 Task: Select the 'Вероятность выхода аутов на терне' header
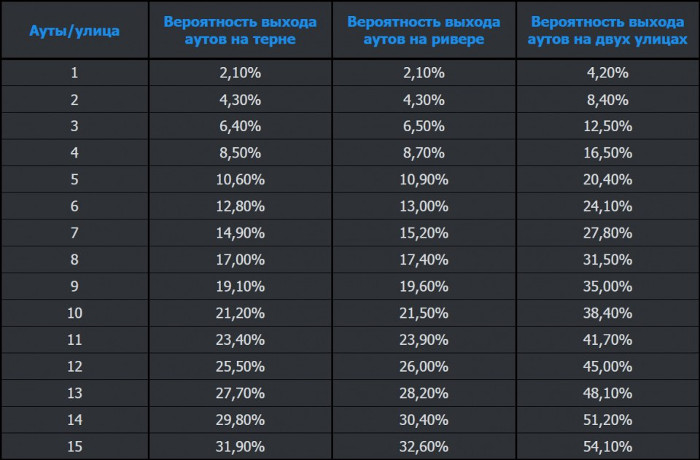[239, 30]
